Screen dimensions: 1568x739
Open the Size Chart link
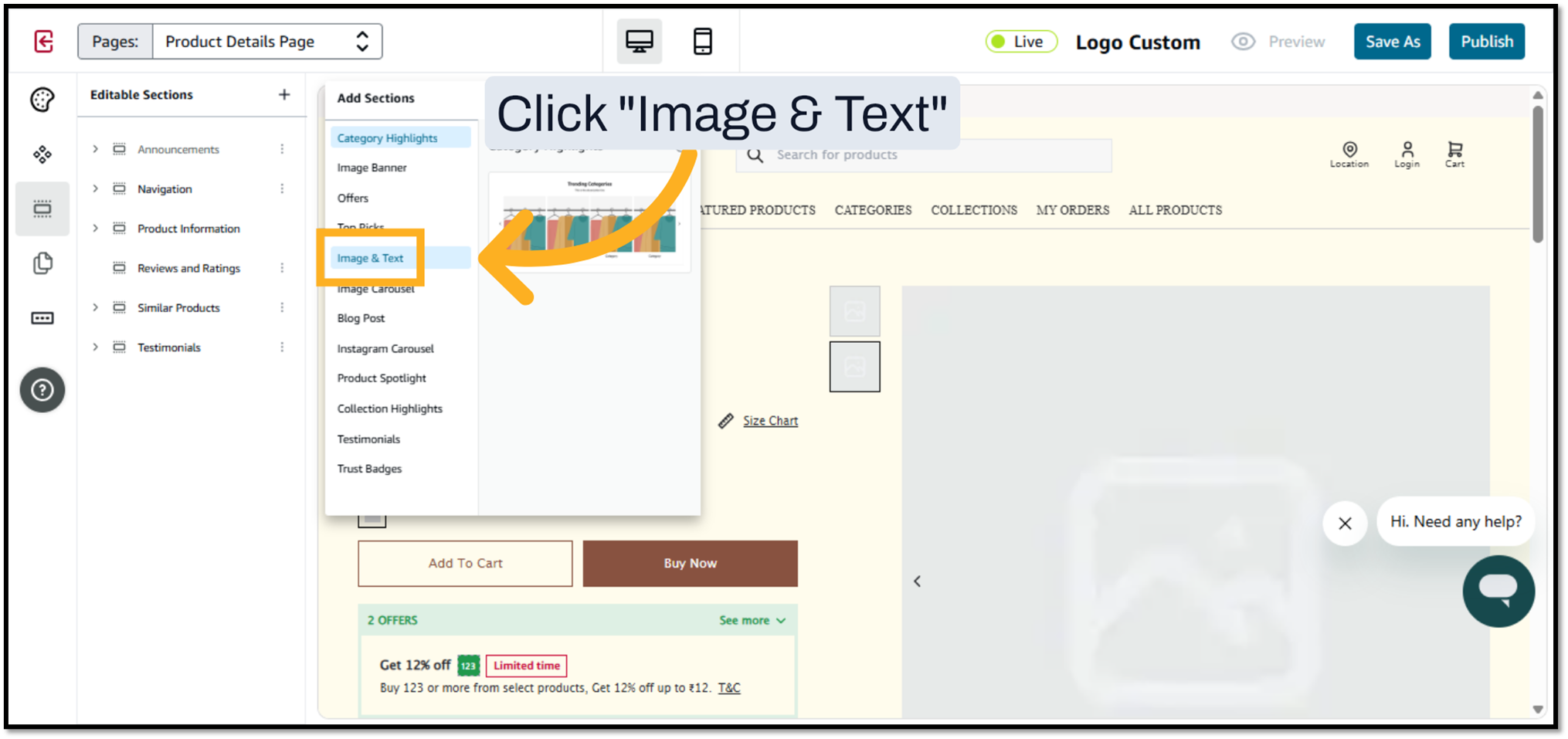pos(769,421)
